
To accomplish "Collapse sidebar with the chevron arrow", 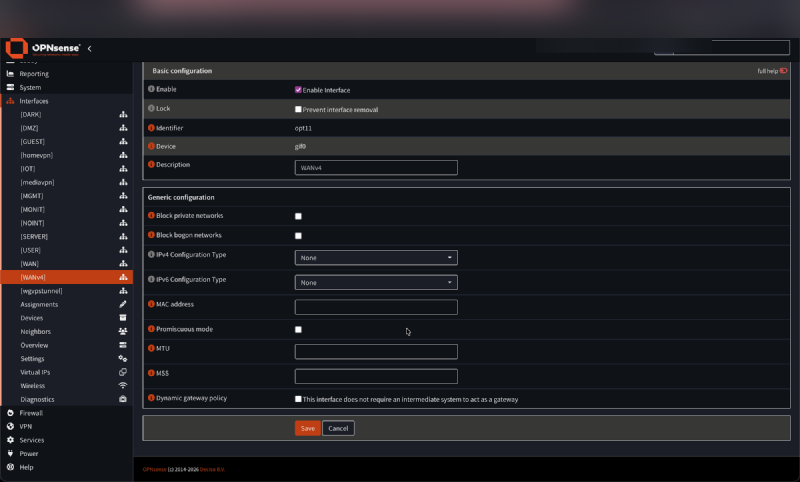I will 89,48.
